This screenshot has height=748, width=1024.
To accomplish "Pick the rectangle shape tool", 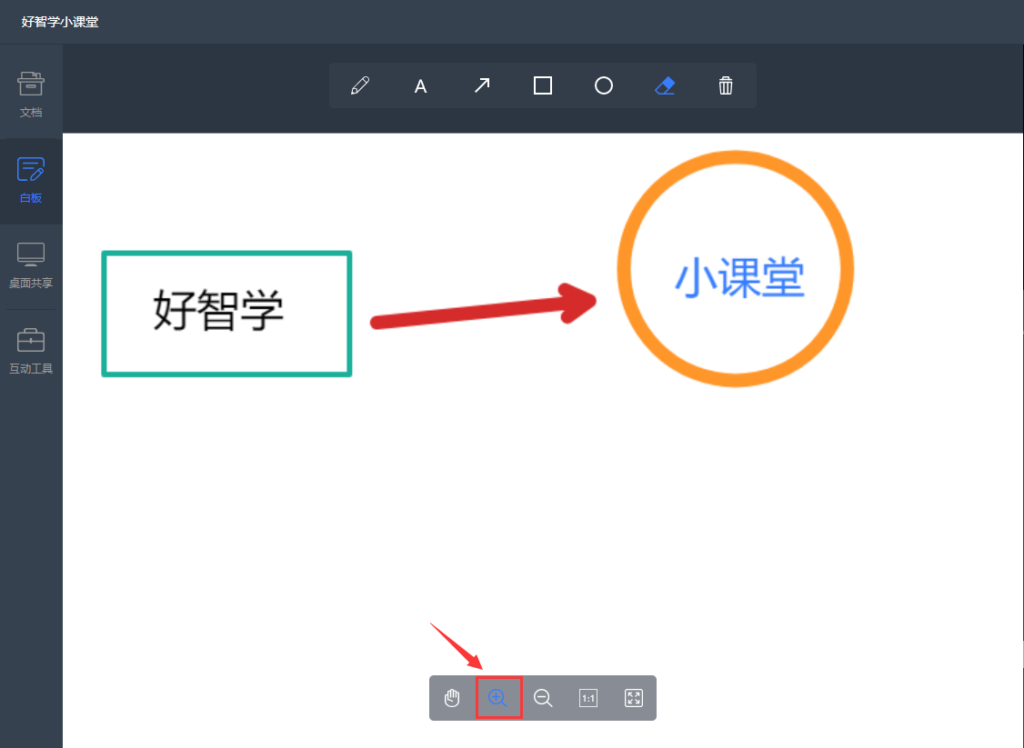I will [x=543, y=86].
